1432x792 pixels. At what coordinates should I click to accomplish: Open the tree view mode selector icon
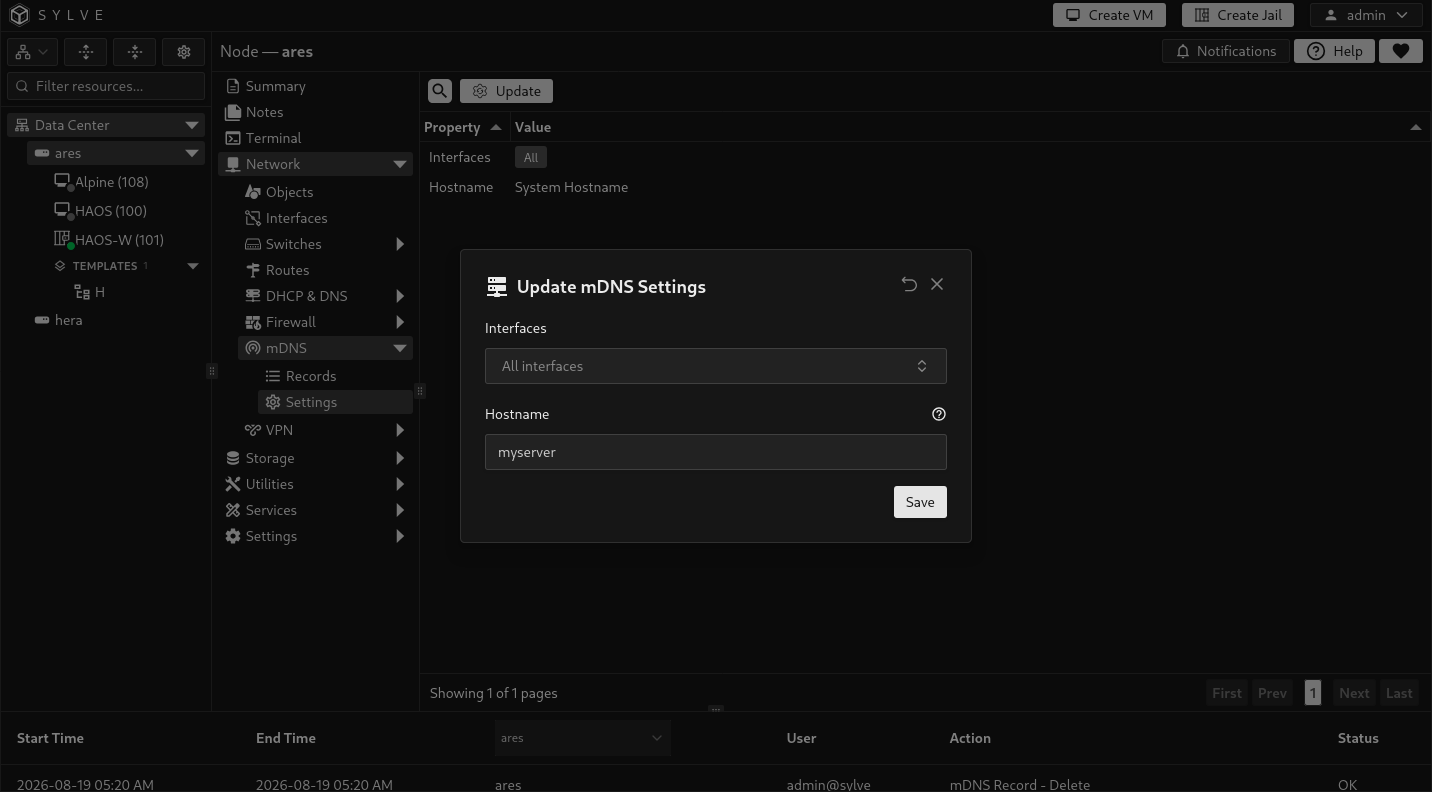click(x=32, y=52)
